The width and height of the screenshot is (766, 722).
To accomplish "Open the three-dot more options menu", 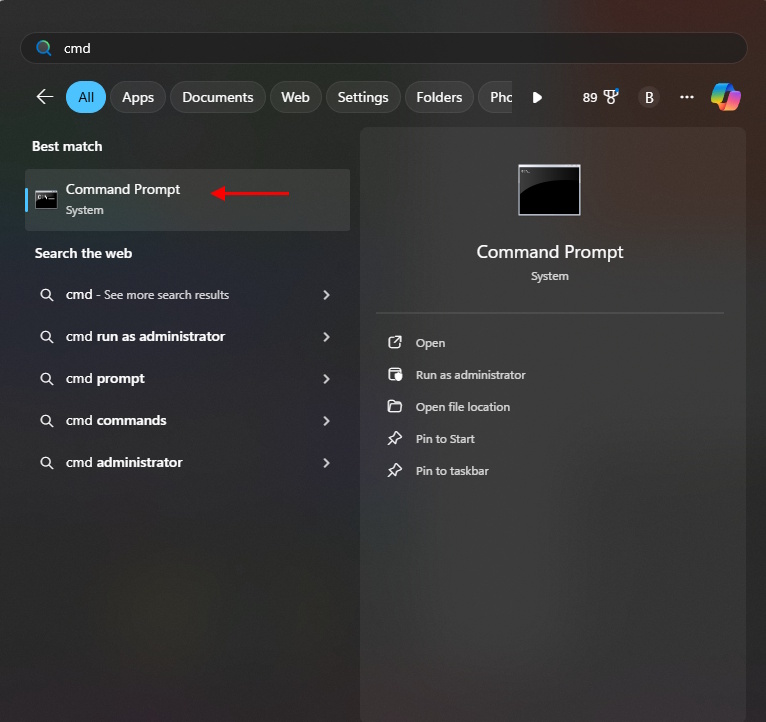I will click(x=687, y=97).
